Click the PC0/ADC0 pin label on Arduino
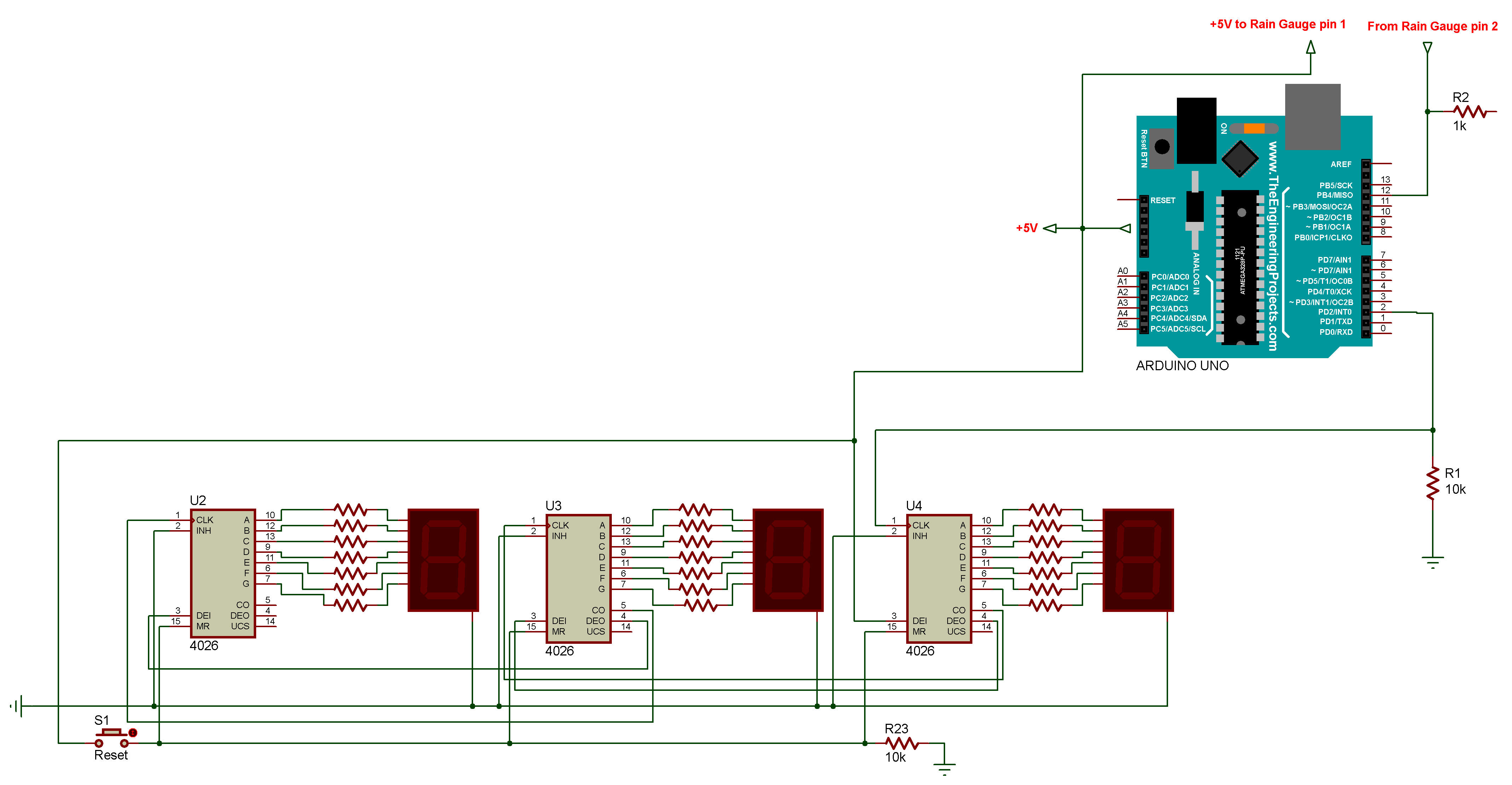Image resolution: width=1512 pixels, height=785 pixels. click(x=1170, y=277)
